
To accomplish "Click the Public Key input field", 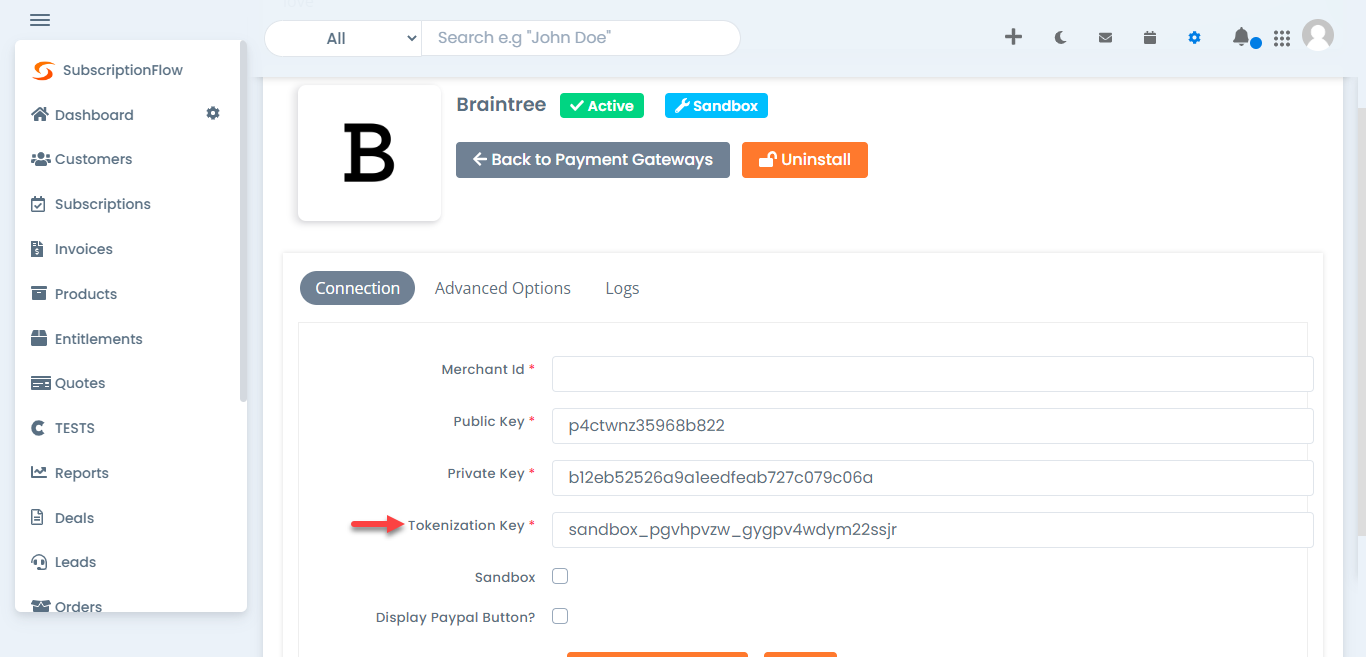I will point(932,426).
